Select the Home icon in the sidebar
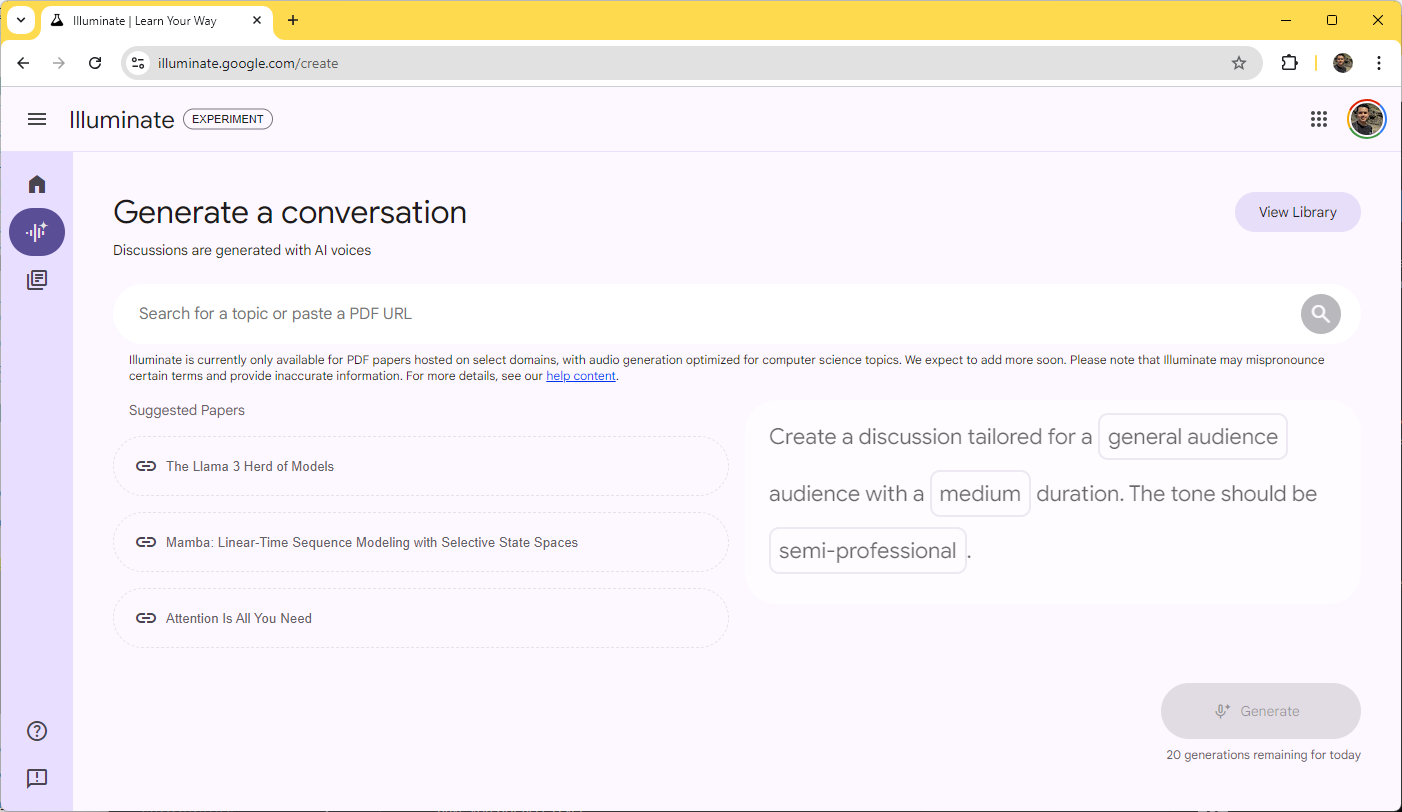The height and width of the screenshot is (812, 1402). (x=37, y=184)
